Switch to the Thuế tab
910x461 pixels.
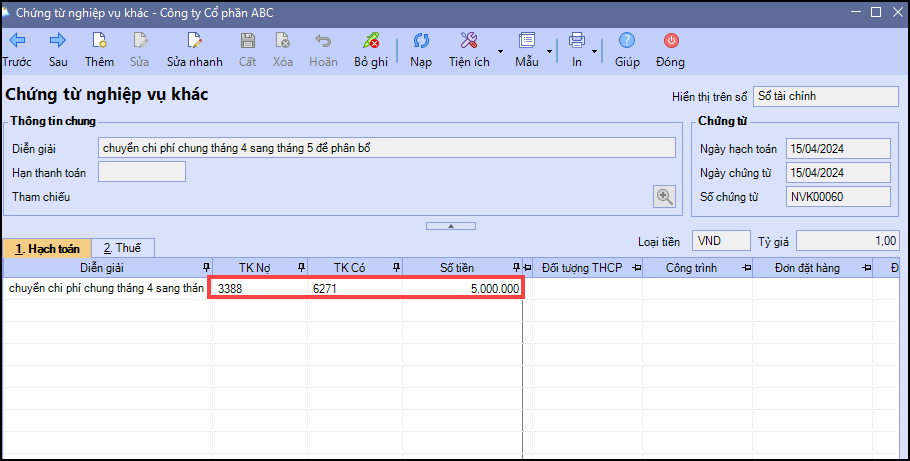(122, 247)
